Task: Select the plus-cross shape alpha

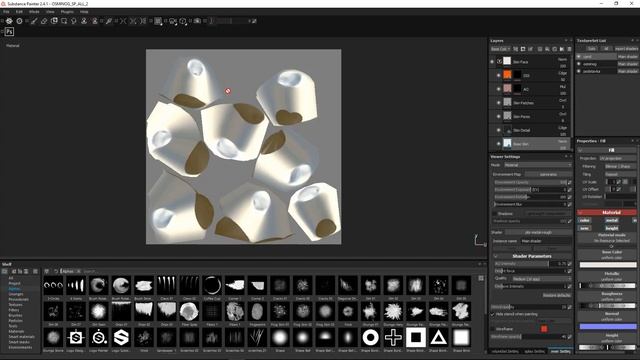Action: click(x=393, y=338)
